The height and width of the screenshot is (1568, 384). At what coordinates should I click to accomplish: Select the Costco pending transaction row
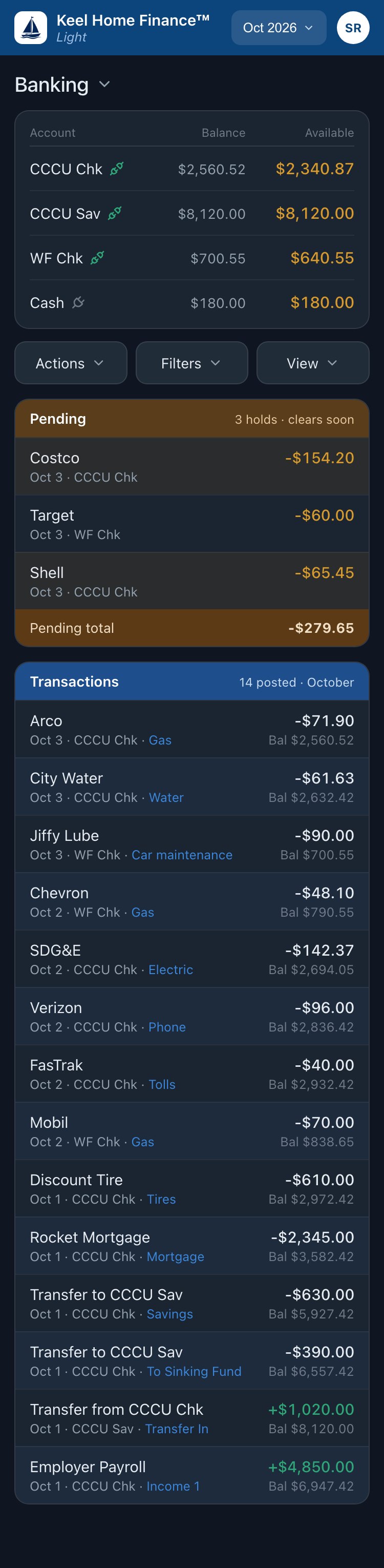point(191,466)
